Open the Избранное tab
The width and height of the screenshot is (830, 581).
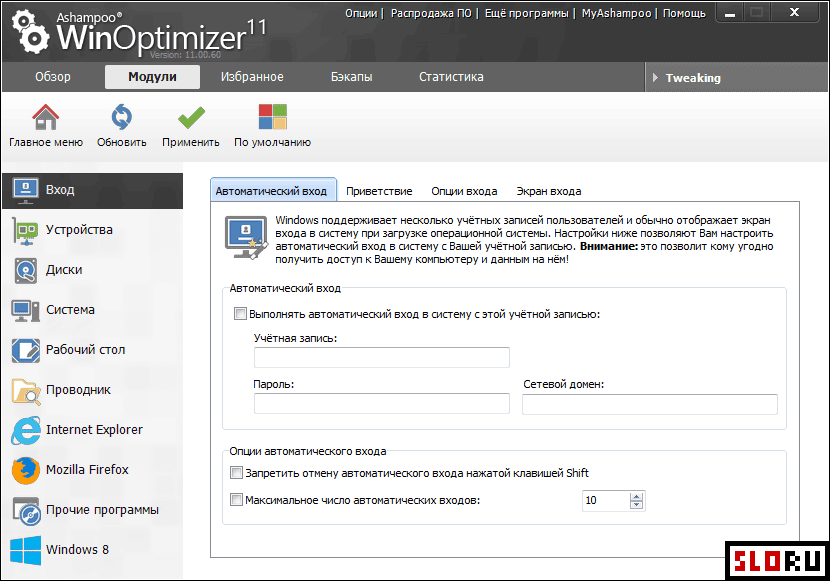coord(252,77)
